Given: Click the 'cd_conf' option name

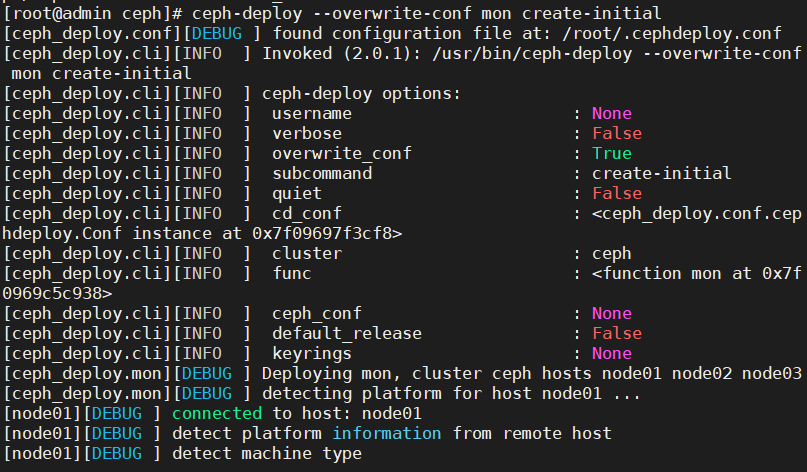Looking at the screenshot, I should coord(307,214).
